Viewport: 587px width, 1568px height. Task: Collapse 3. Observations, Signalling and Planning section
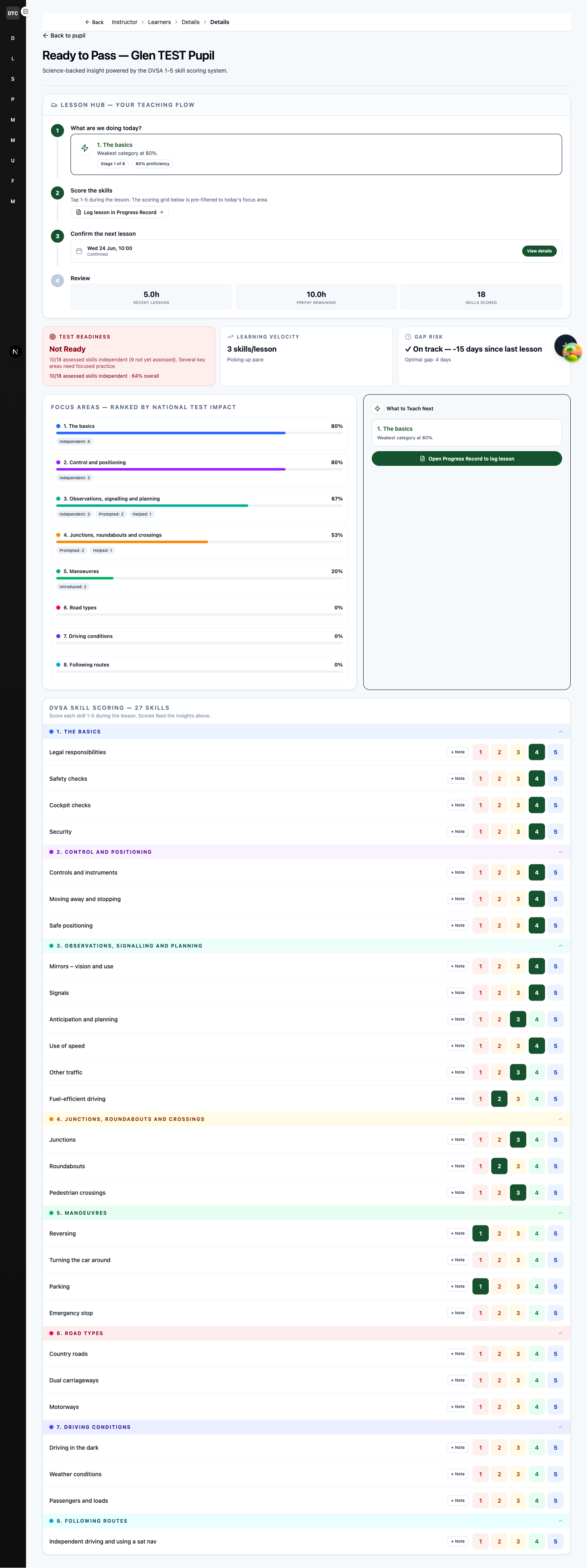560,946
